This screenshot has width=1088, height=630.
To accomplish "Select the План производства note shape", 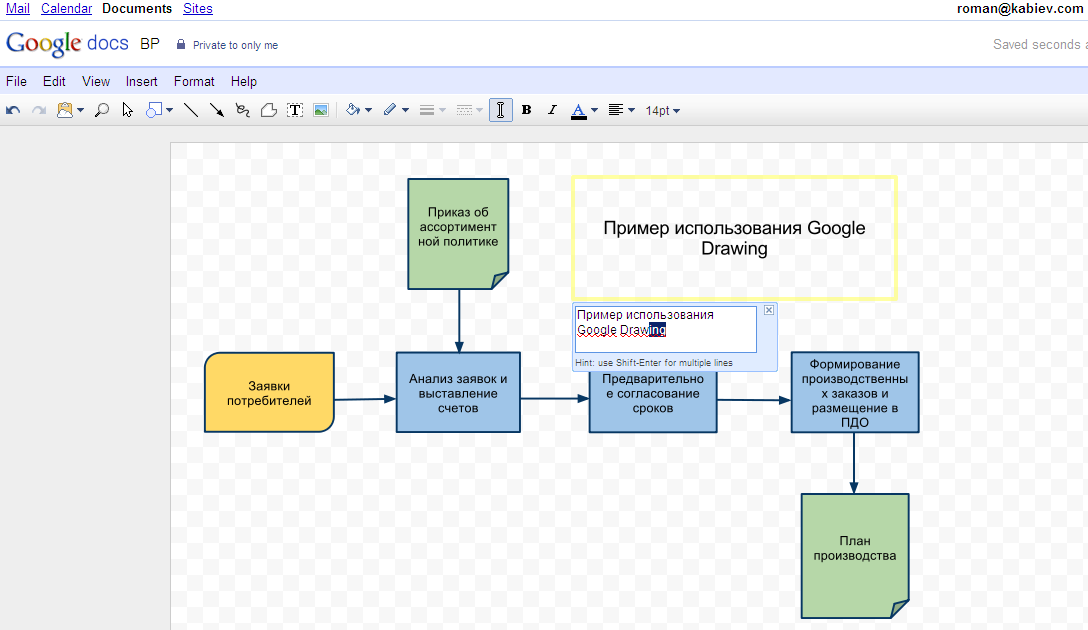I will point(855,556).
